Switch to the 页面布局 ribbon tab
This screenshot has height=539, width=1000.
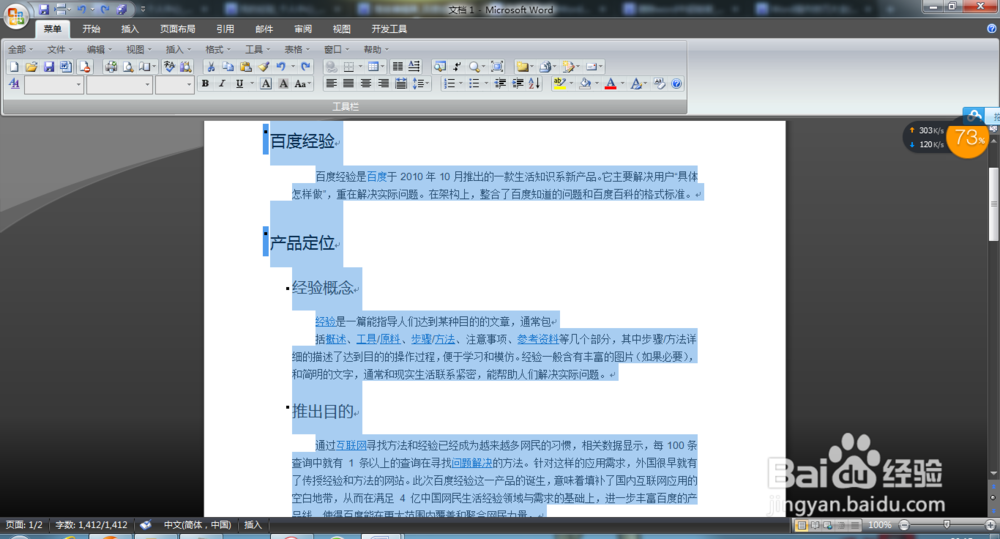[177, 29]
